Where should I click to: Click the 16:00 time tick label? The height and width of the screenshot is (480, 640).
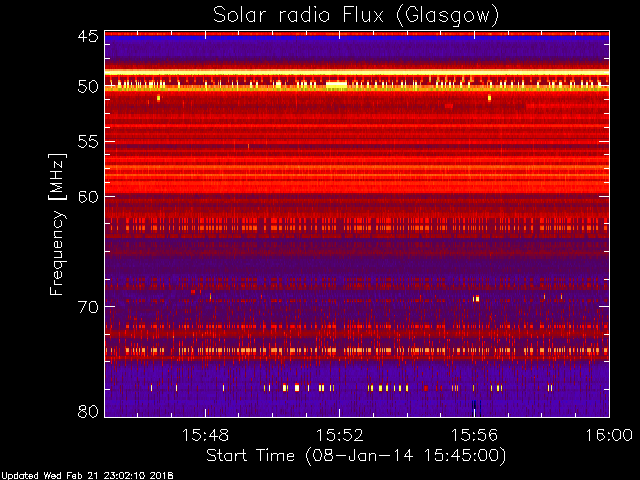(x=609, y=435)
